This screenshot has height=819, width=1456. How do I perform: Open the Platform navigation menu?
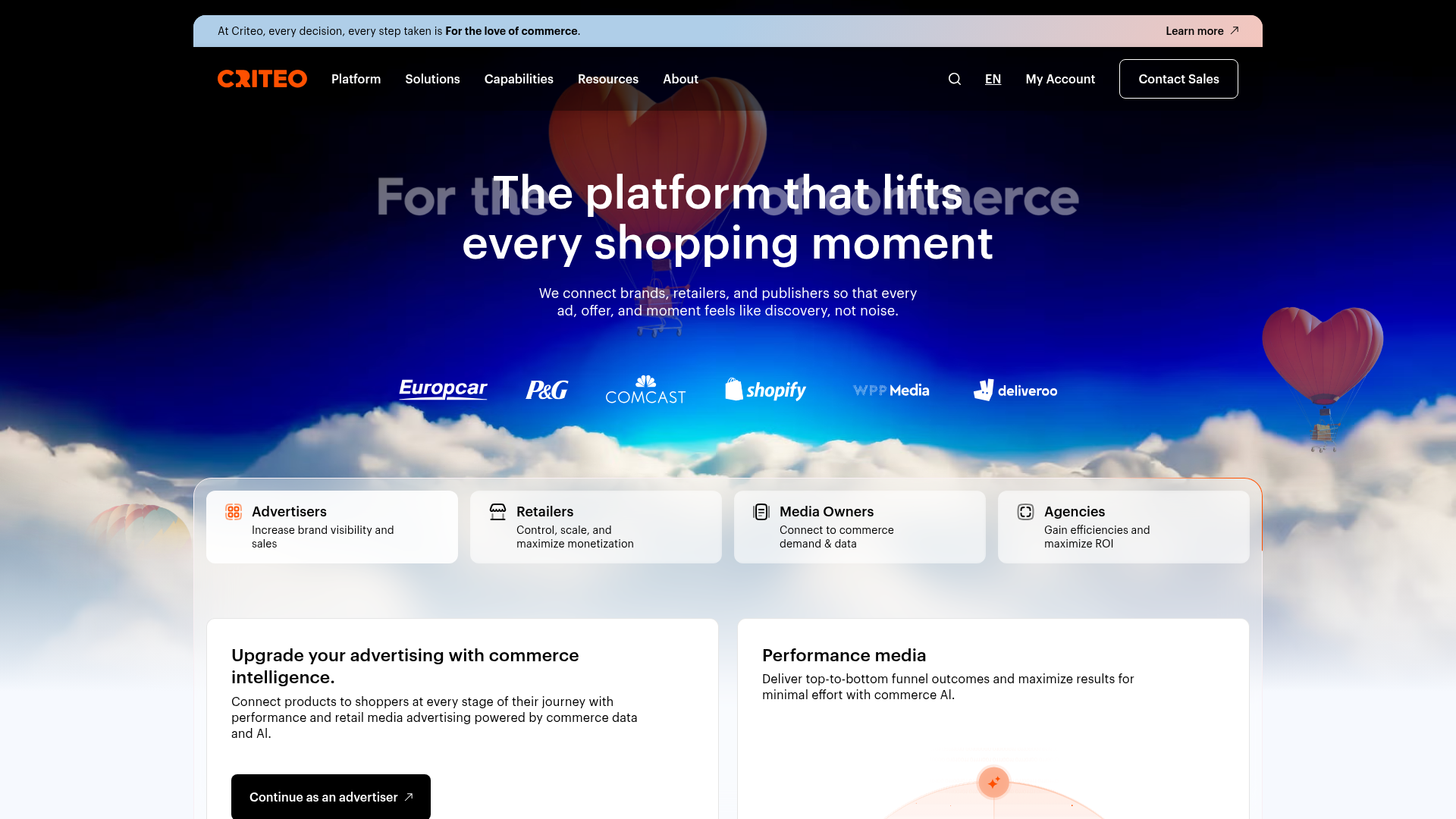point(356,79)
